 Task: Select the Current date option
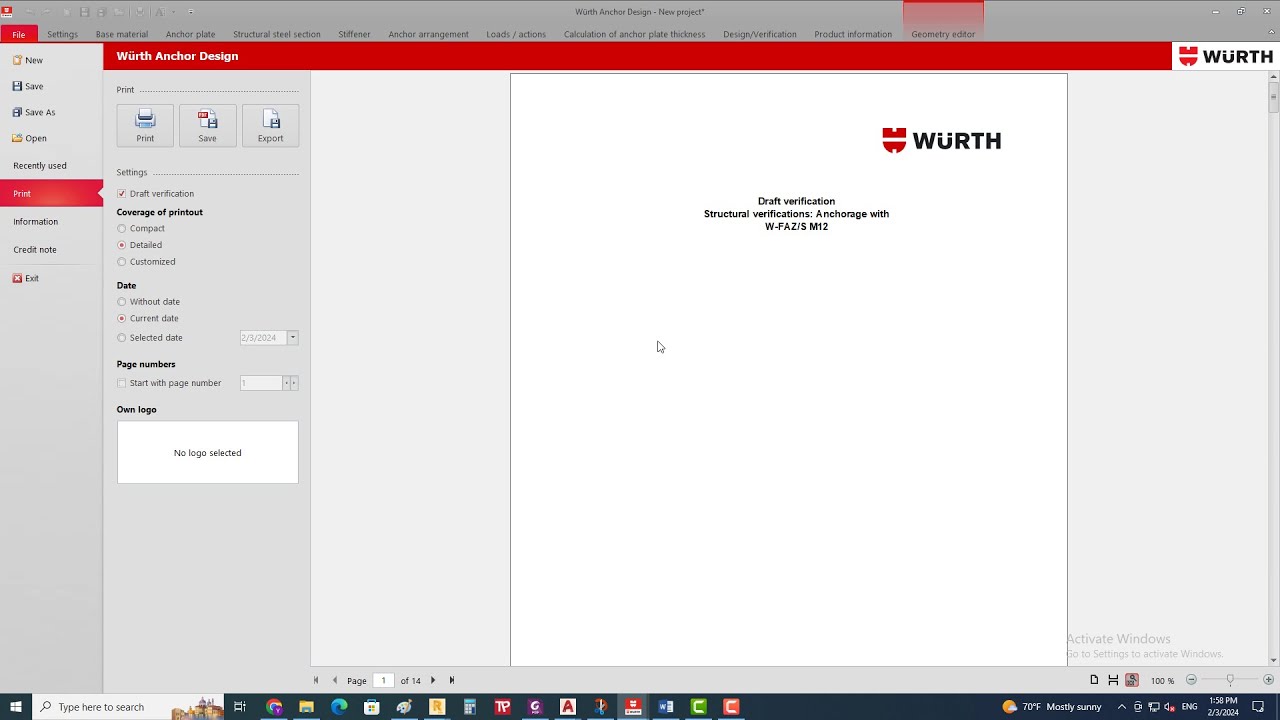pyautogui.click(x=122, y=319)
